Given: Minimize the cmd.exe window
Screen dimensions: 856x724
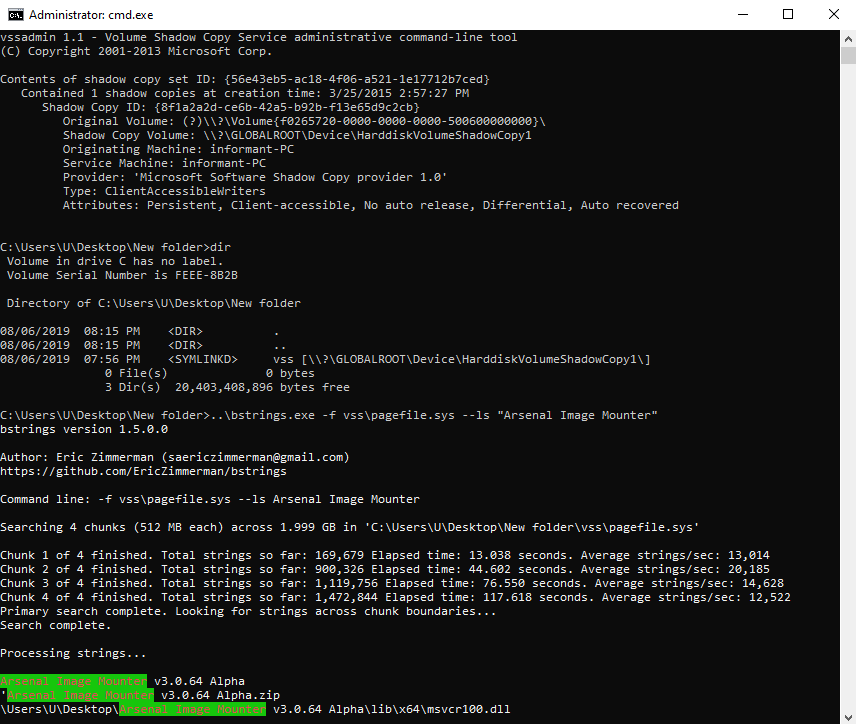Looking at the screenshot, I should (x=742, y=15).
